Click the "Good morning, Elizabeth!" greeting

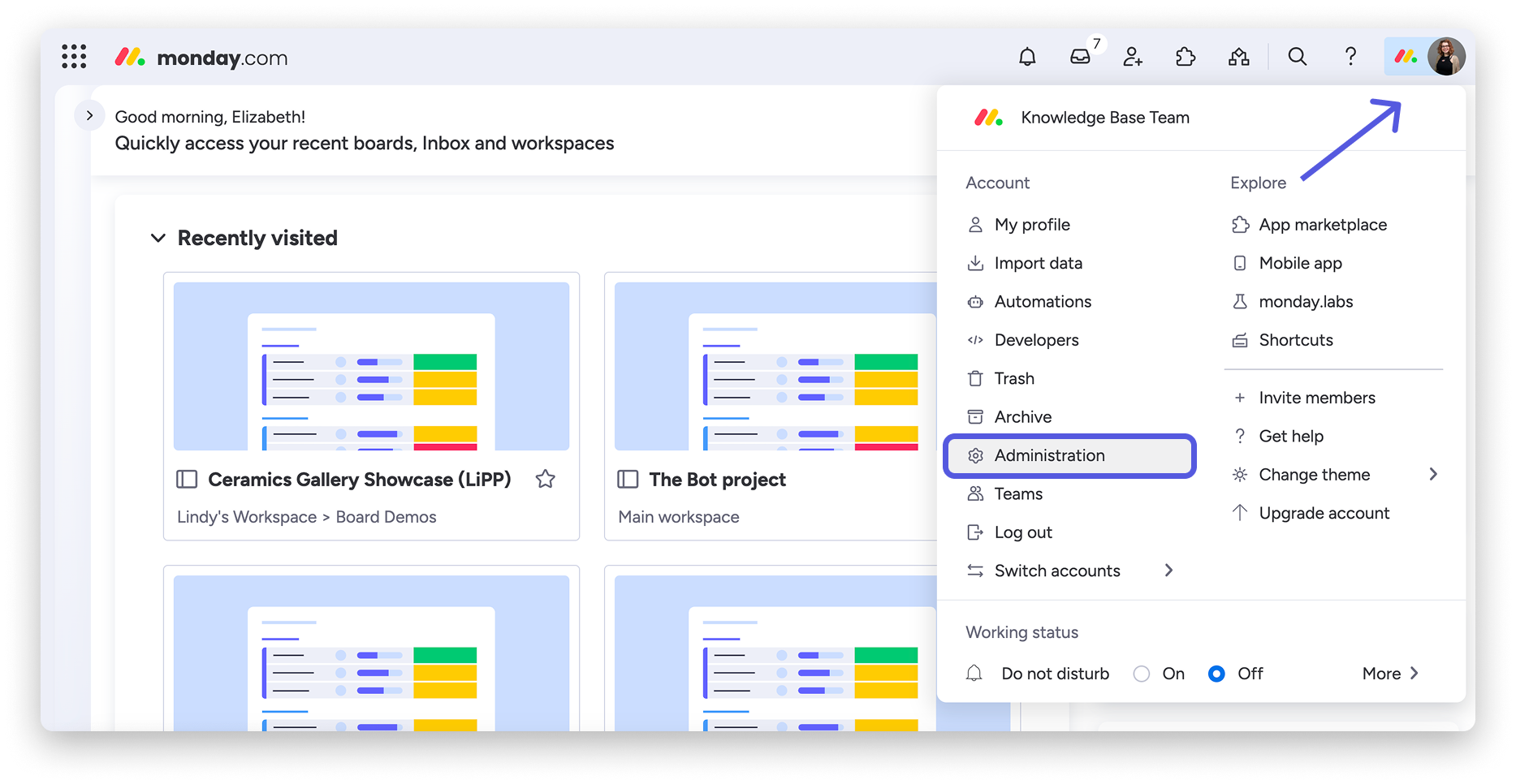[x=210, y=117]
